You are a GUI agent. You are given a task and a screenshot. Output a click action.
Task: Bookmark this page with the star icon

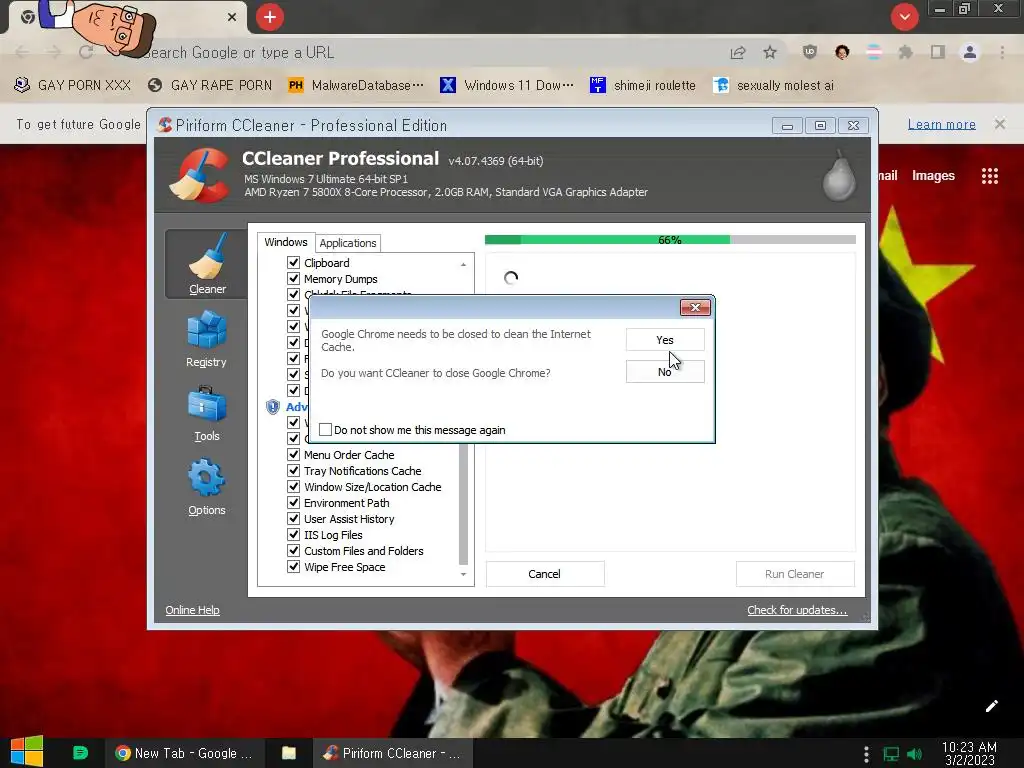click(770, 52)
